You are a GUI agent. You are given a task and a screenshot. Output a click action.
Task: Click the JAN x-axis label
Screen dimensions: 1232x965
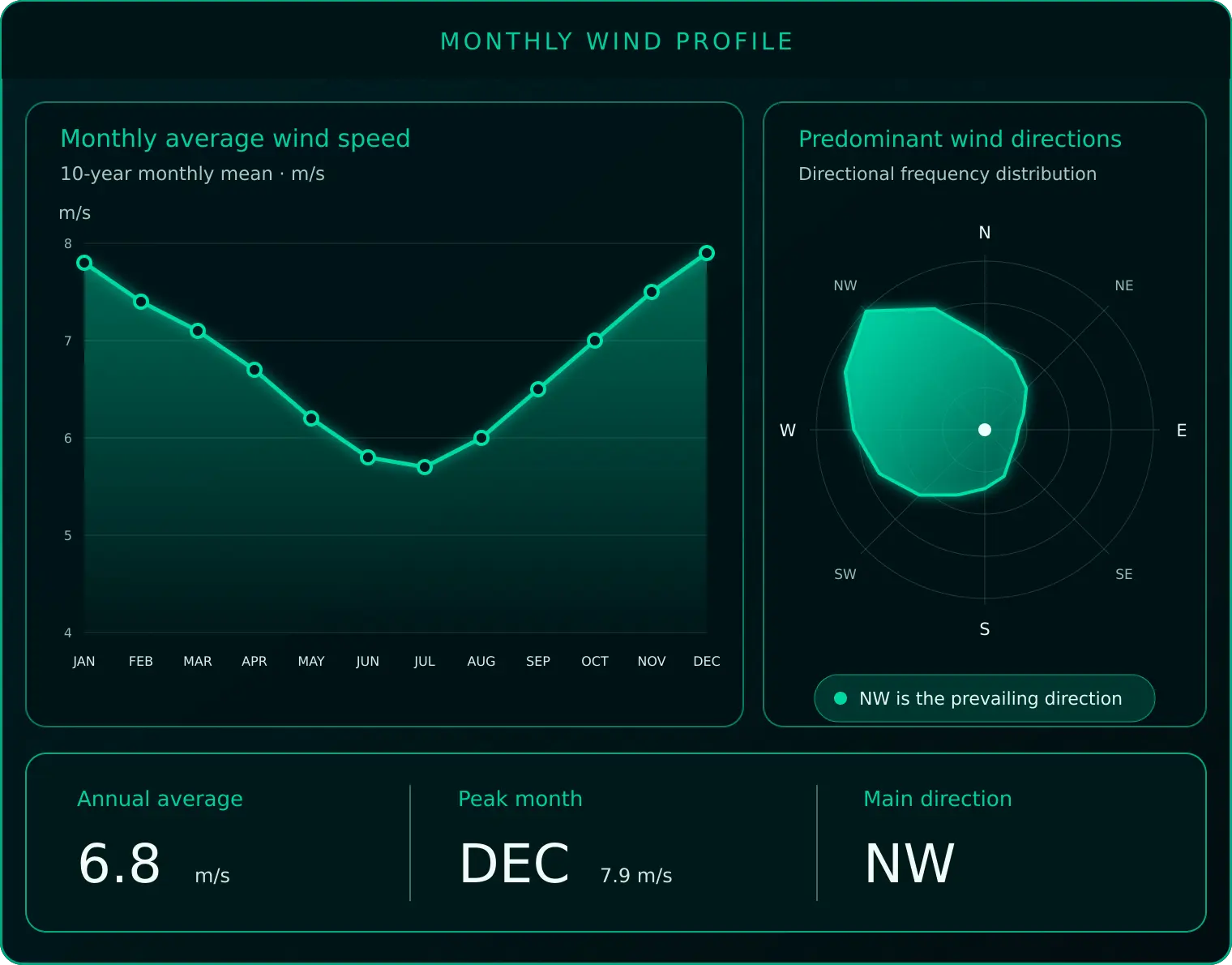[x=84, y=661]
